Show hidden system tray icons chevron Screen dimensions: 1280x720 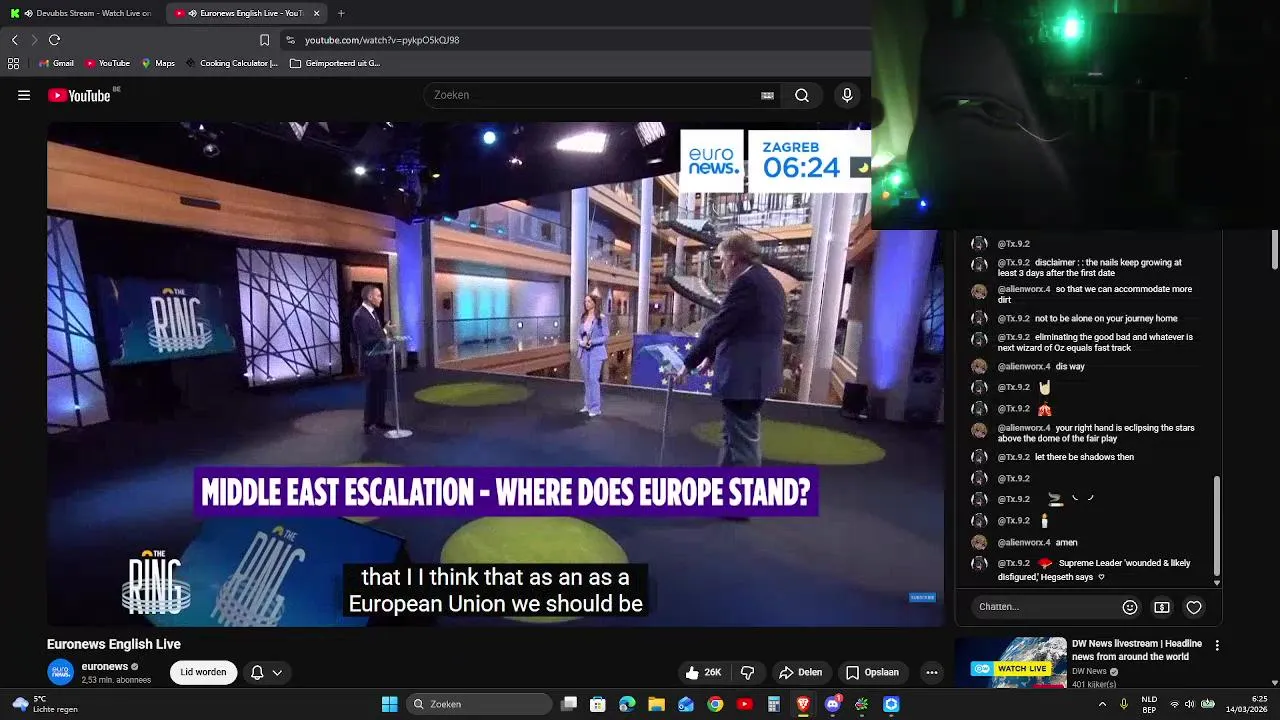point(1103,704)
